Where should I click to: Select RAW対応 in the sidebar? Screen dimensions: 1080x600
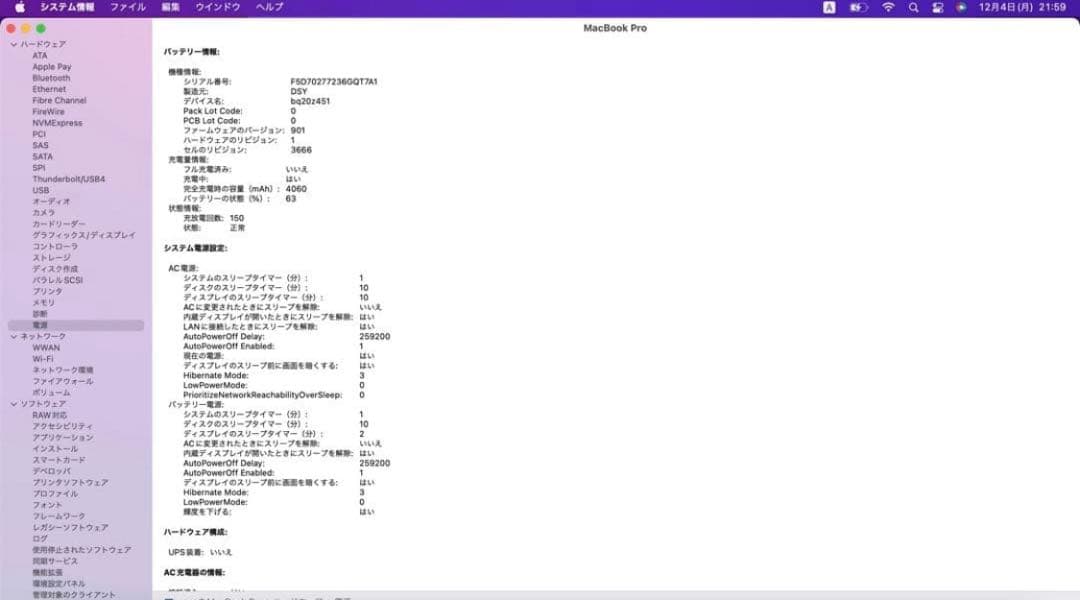click(x=50, y=415)
